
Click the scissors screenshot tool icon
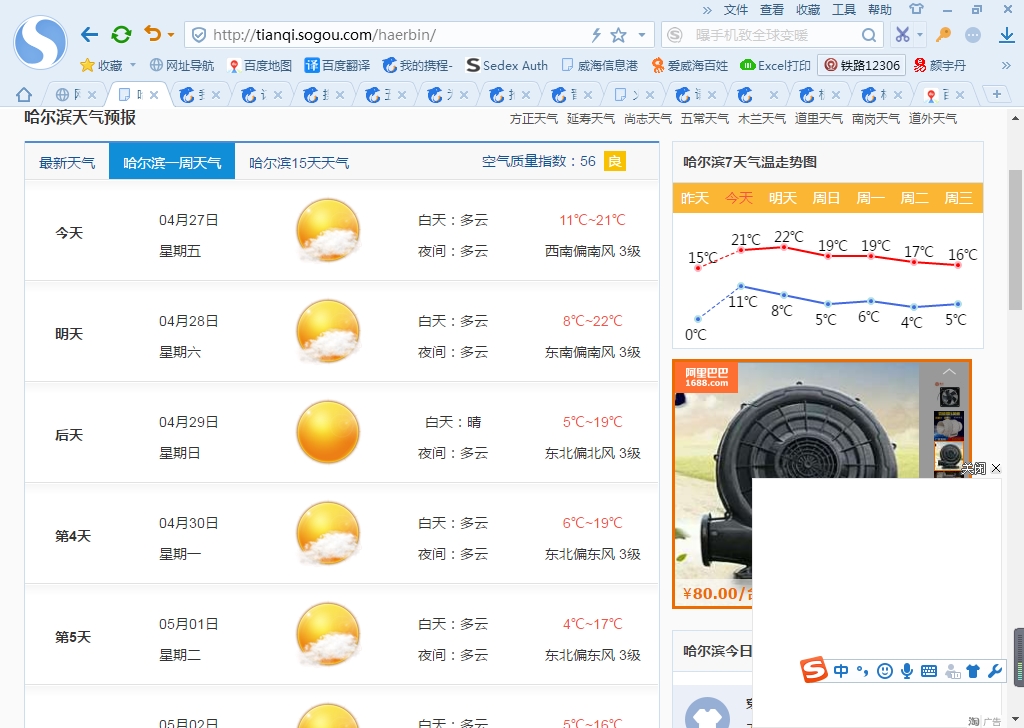[902, 35]
